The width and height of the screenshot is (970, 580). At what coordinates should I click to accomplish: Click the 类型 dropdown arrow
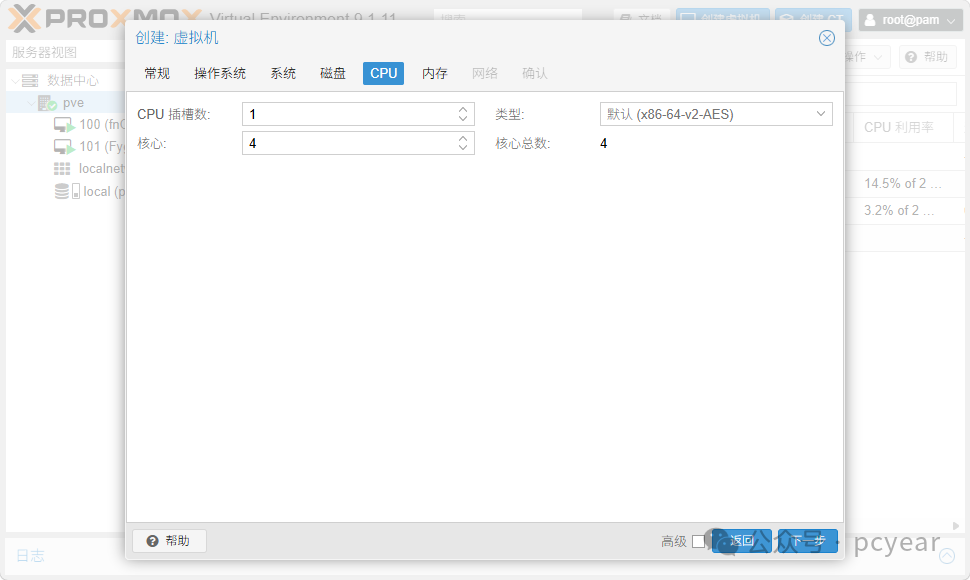point(820,114)
